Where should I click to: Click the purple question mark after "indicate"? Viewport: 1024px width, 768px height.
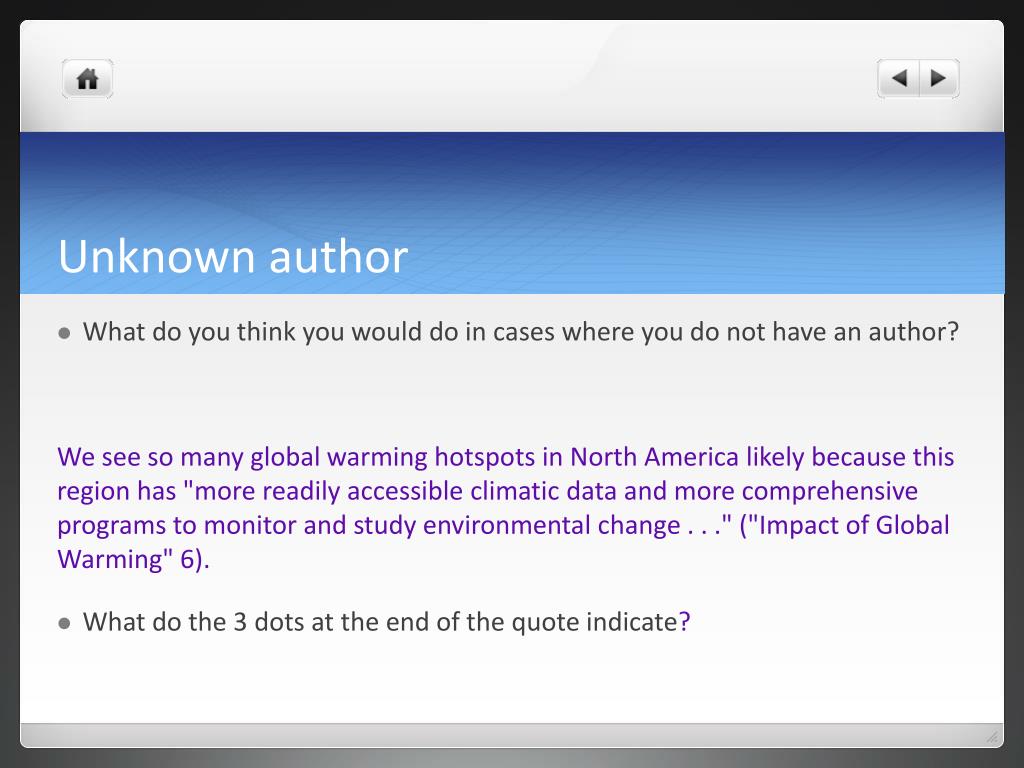pyautogui.click(x=685, y=622)
